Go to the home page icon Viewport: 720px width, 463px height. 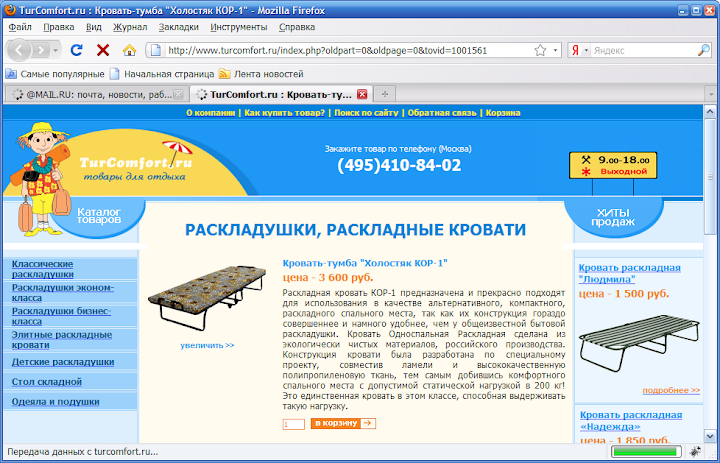129,50
